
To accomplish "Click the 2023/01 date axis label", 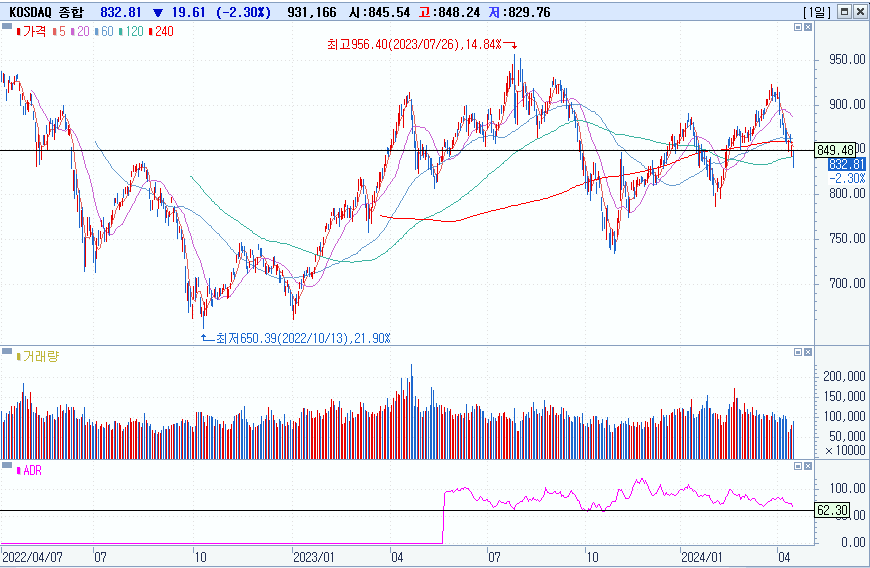I will (313, 557).
